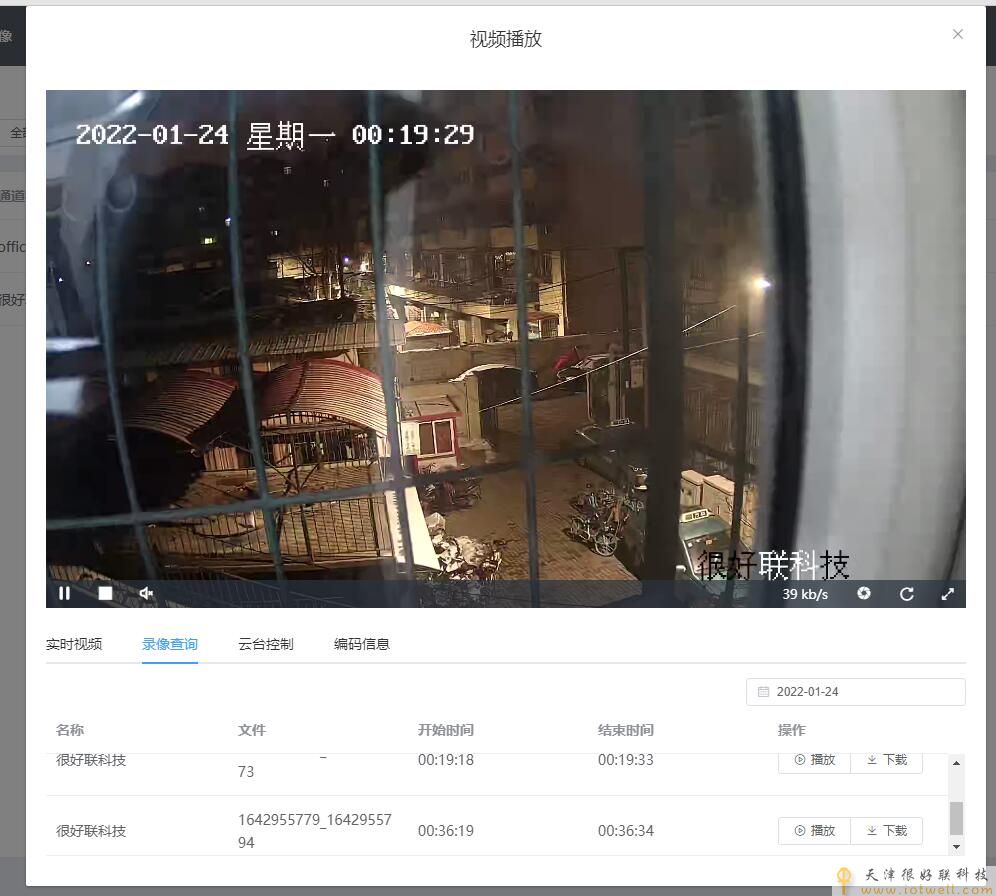Open the 云台控制 tab
This screenshot has width=996, height=896.
point(266,644)
